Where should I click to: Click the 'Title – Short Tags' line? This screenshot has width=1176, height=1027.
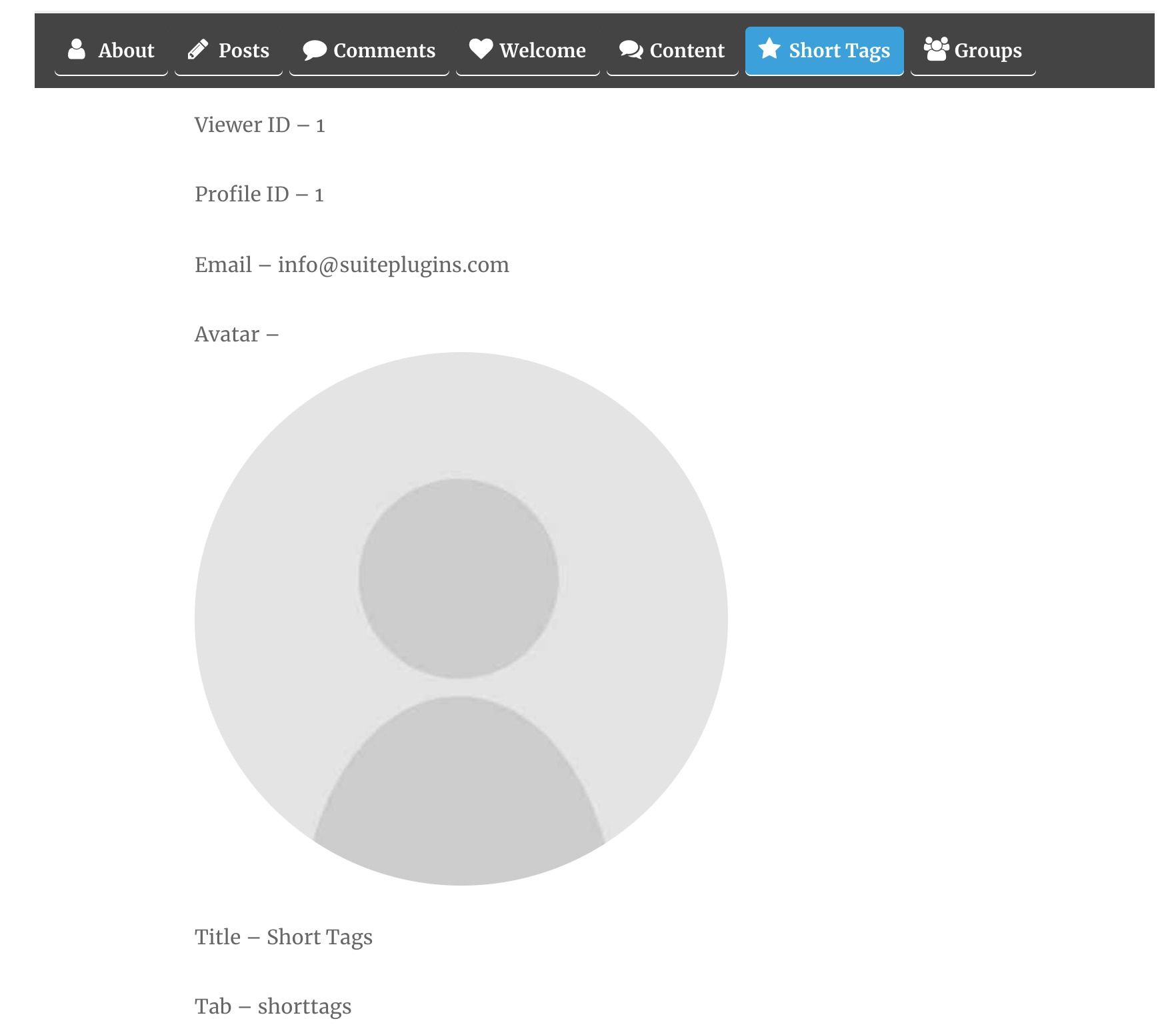[283, 938]
